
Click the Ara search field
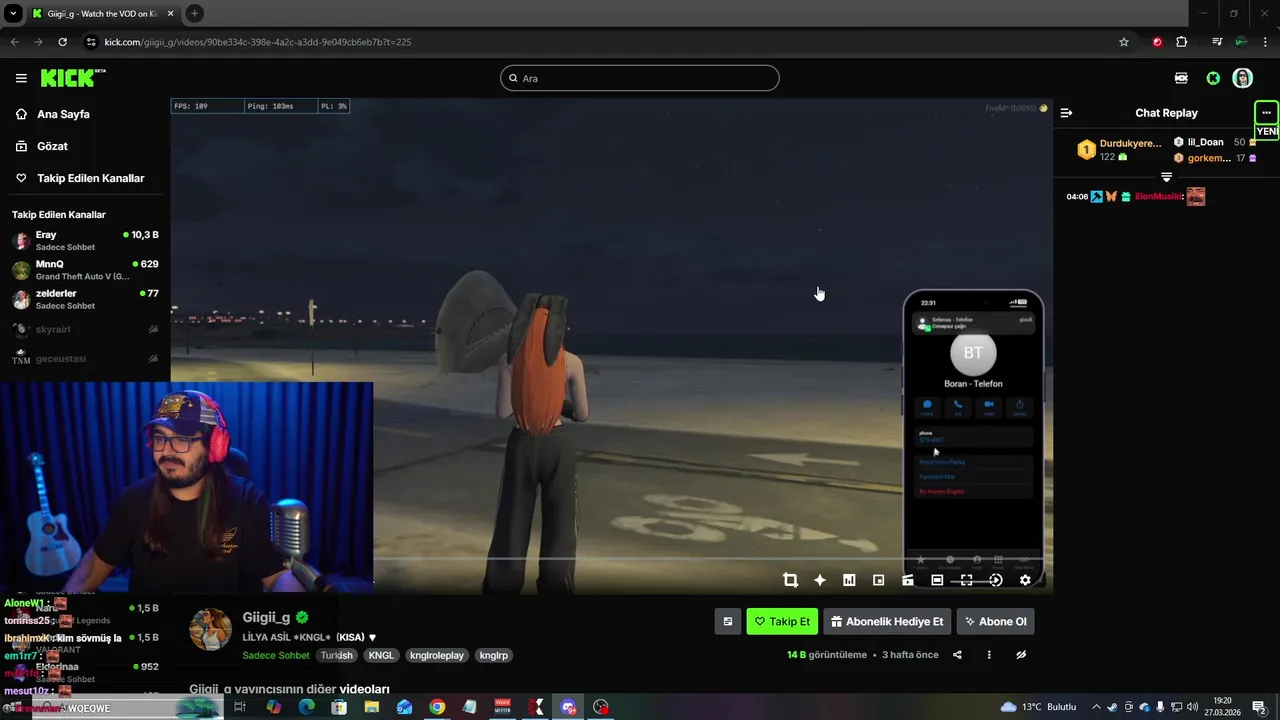pos(640,78)
